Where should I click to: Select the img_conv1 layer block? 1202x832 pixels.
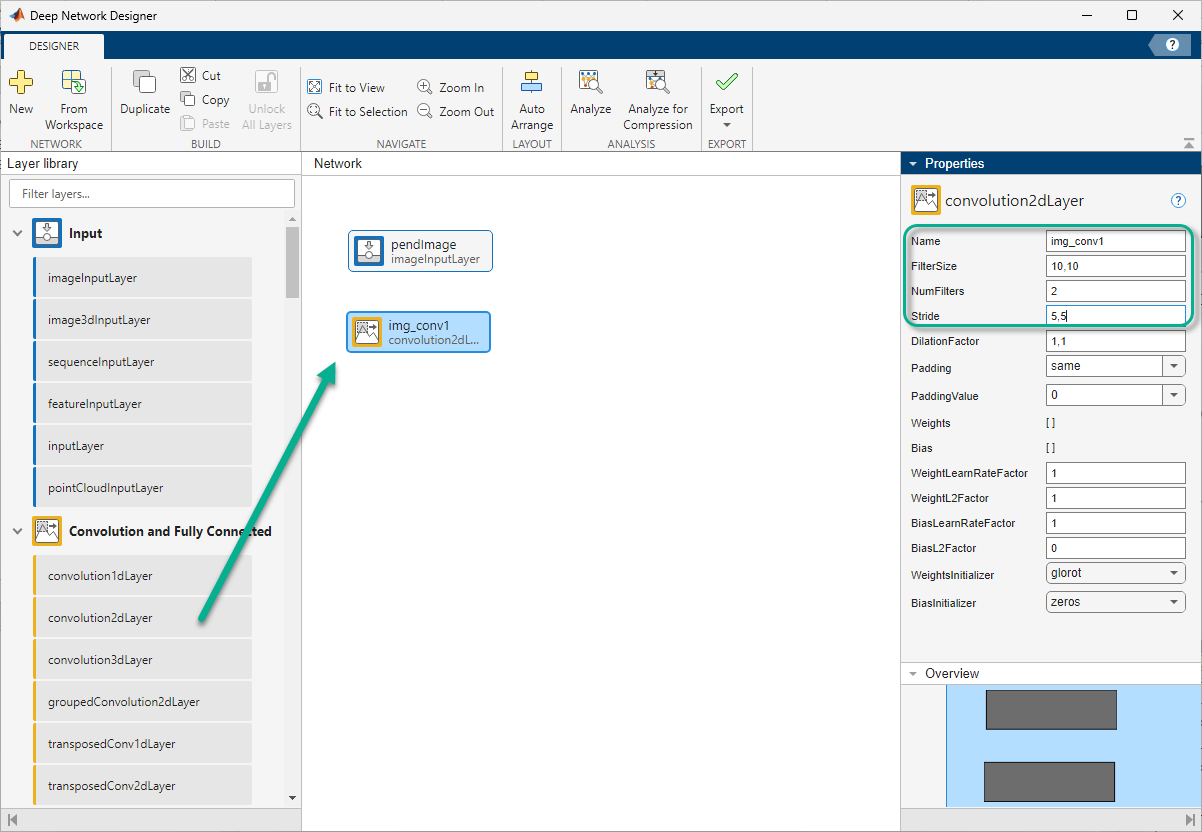coord(419,332)
